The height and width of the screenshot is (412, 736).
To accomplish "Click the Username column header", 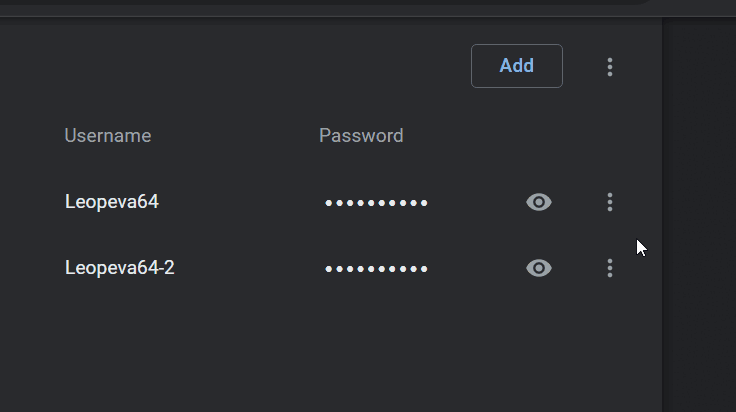I will click(x=108, y=136).
